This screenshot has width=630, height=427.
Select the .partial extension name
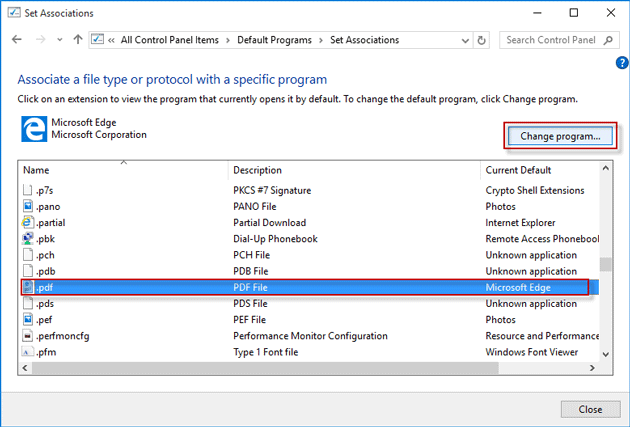51,223
